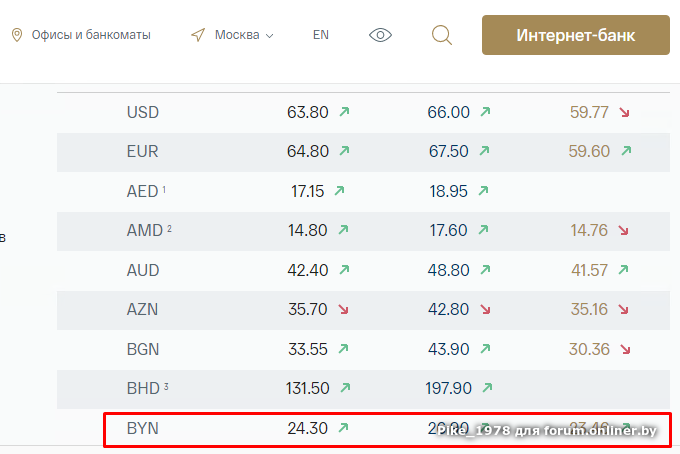680x454 pixels.
Task: Click the AUD buy rate 42.40
Action: (307, 270)
